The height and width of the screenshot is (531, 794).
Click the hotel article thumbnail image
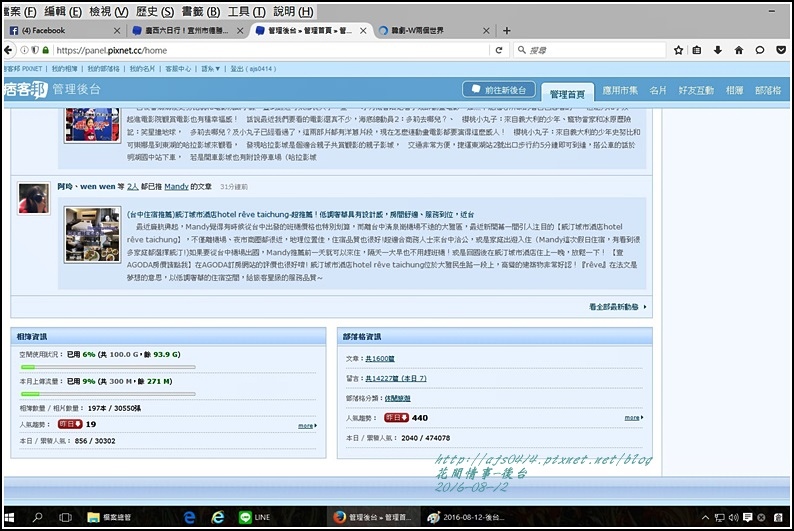[92, 236]
